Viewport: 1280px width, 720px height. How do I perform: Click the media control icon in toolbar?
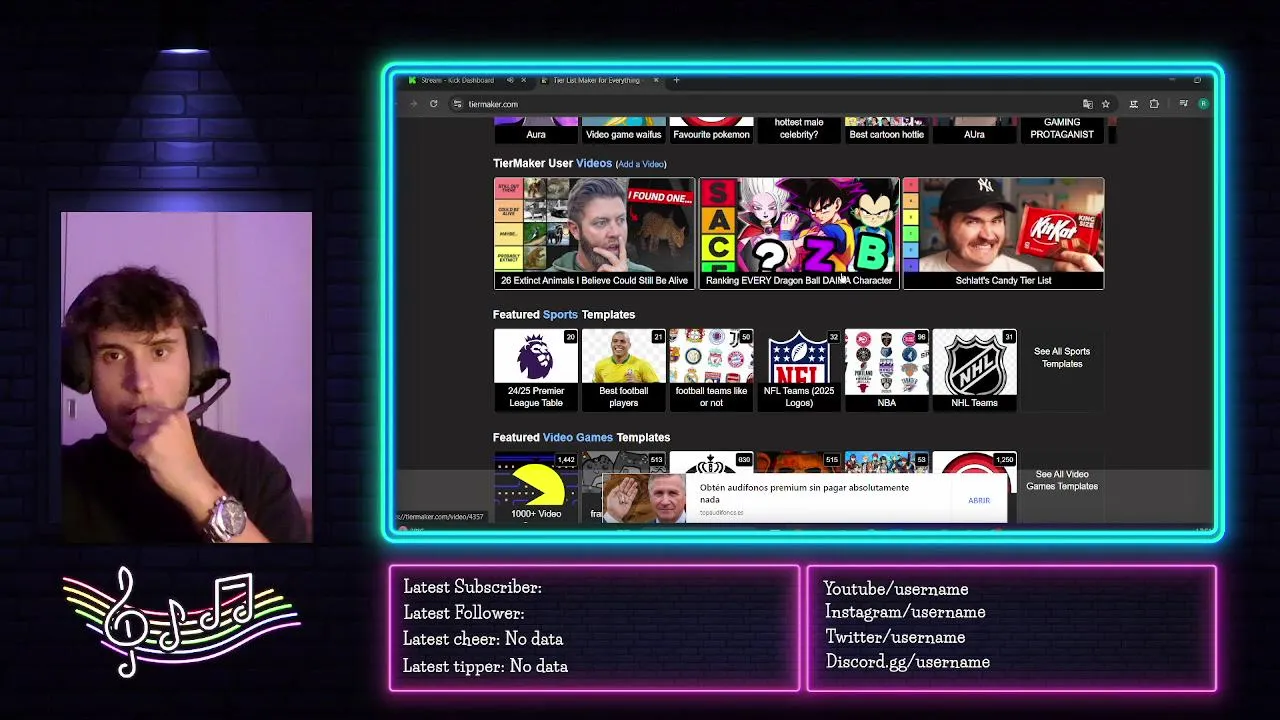(x=1183, y=104)
